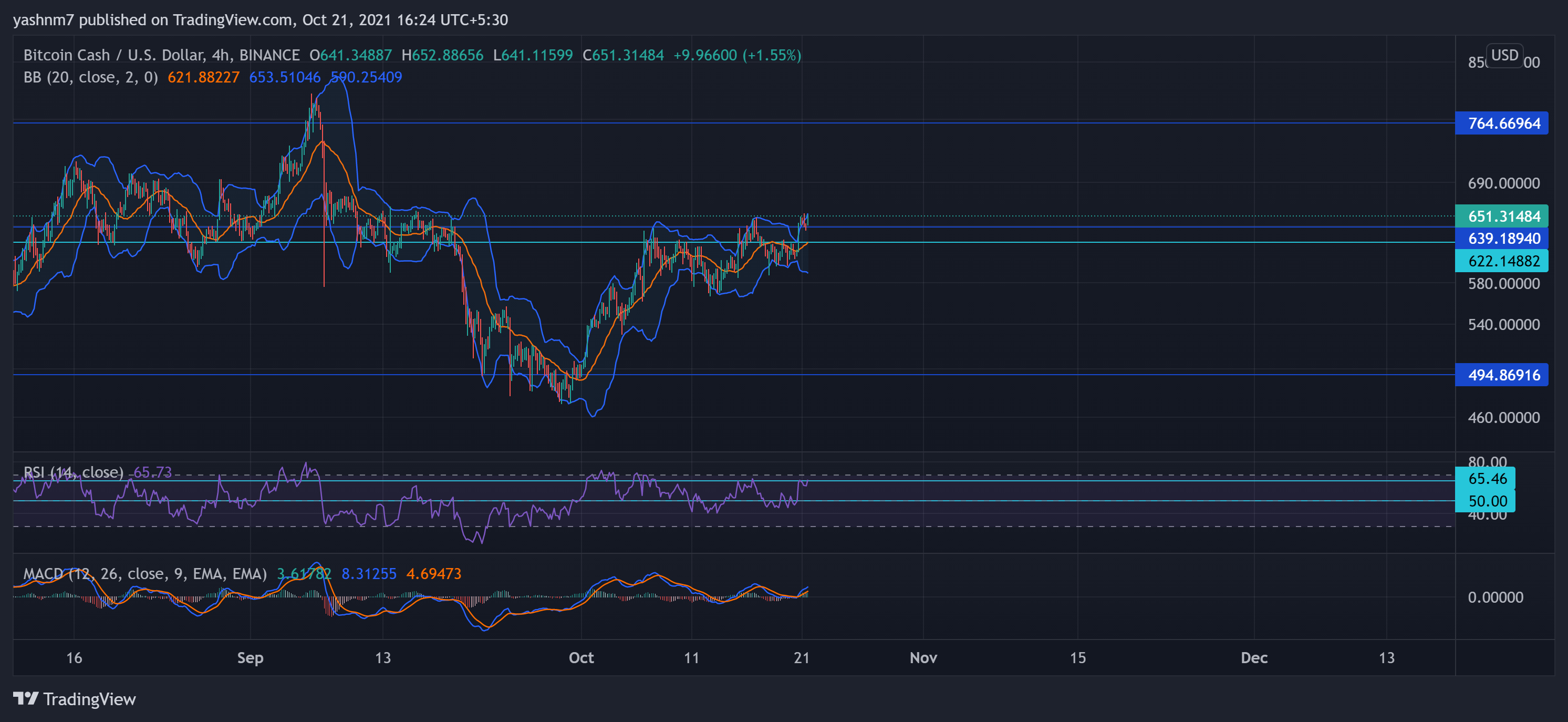
Task: Click the 0.00000 MACD axis label
Action: coord(1495,596)
